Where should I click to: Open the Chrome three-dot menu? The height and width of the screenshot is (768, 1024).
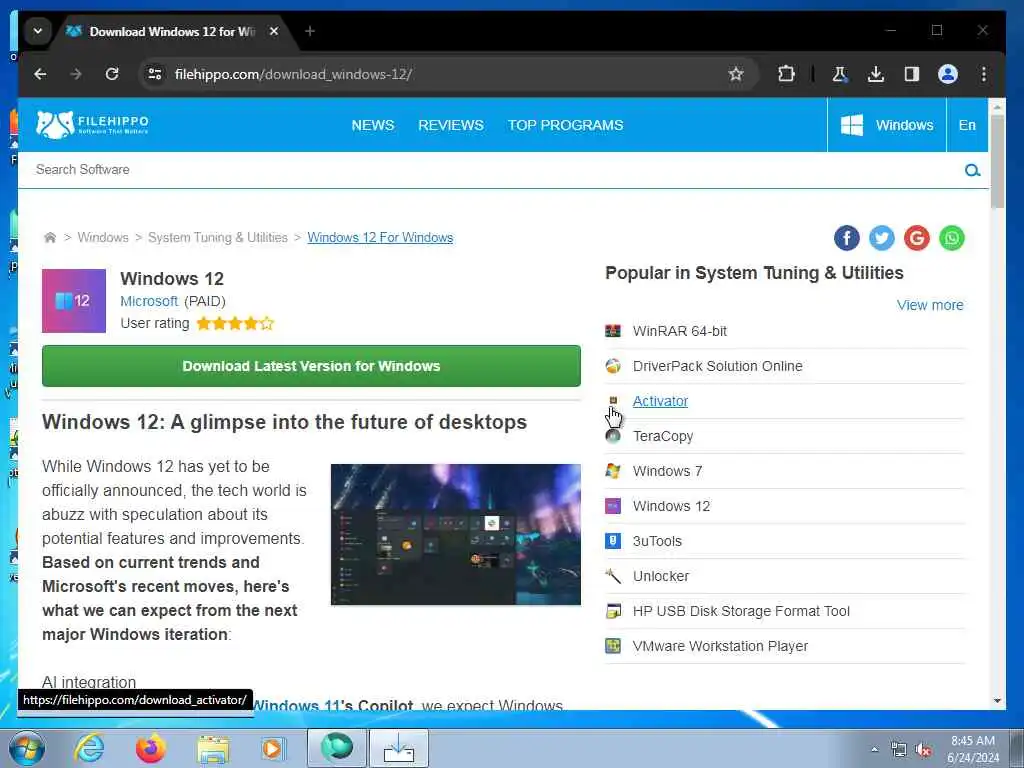984,74
